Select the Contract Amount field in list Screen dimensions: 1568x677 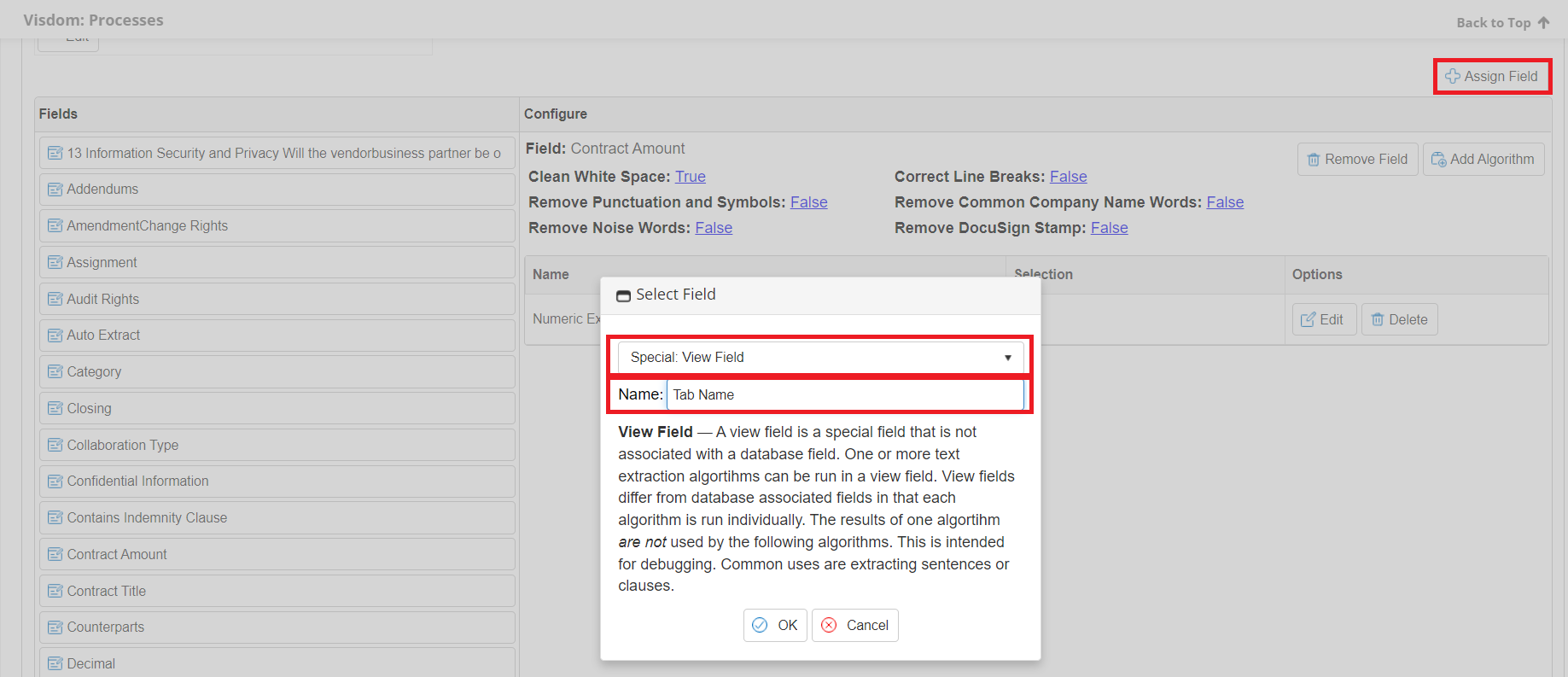pos(277,554)
